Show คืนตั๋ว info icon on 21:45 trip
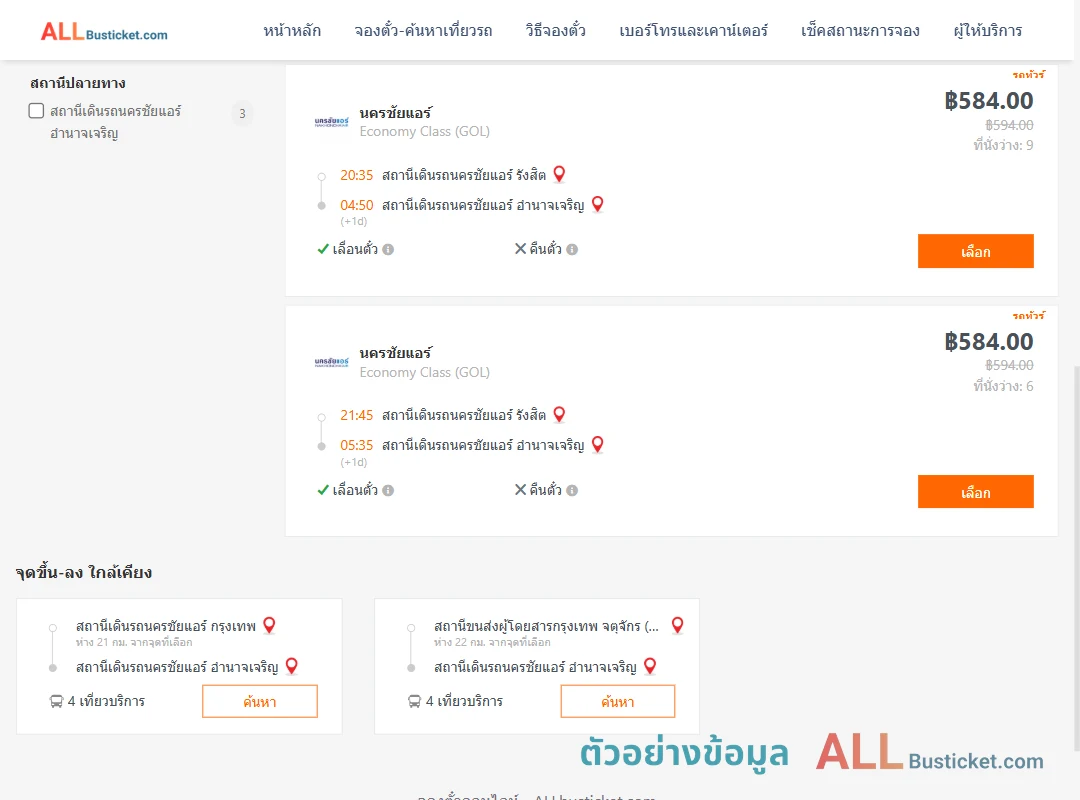Screen dimensions: 1080x800 tap(572, 491)
